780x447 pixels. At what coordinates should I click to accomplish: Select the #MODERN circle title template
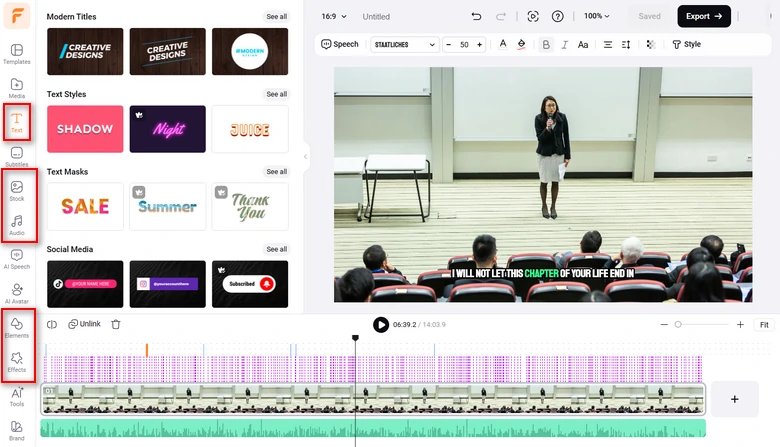[250, 51]
